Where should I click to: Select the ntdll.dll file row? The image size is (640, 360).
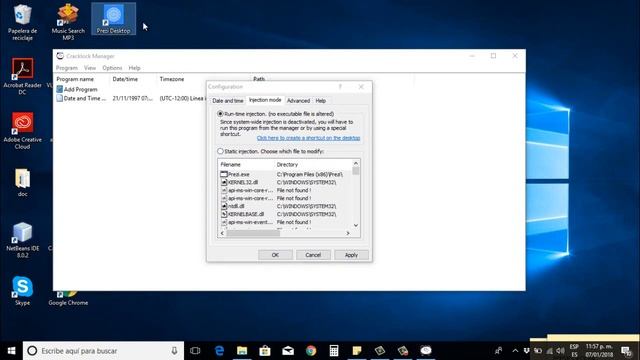click(286, 206)
